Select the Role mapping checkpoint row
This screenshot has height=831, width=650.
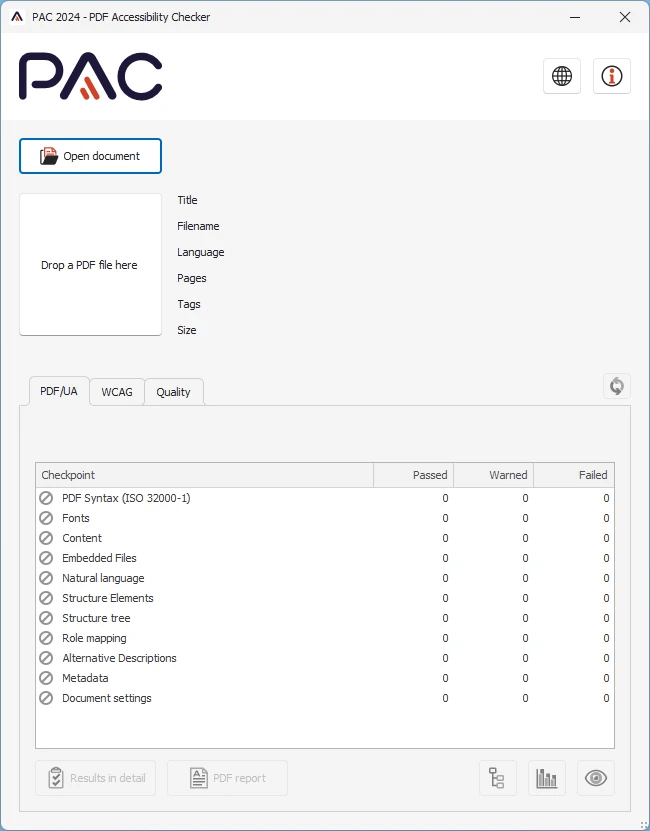(325, 638)
